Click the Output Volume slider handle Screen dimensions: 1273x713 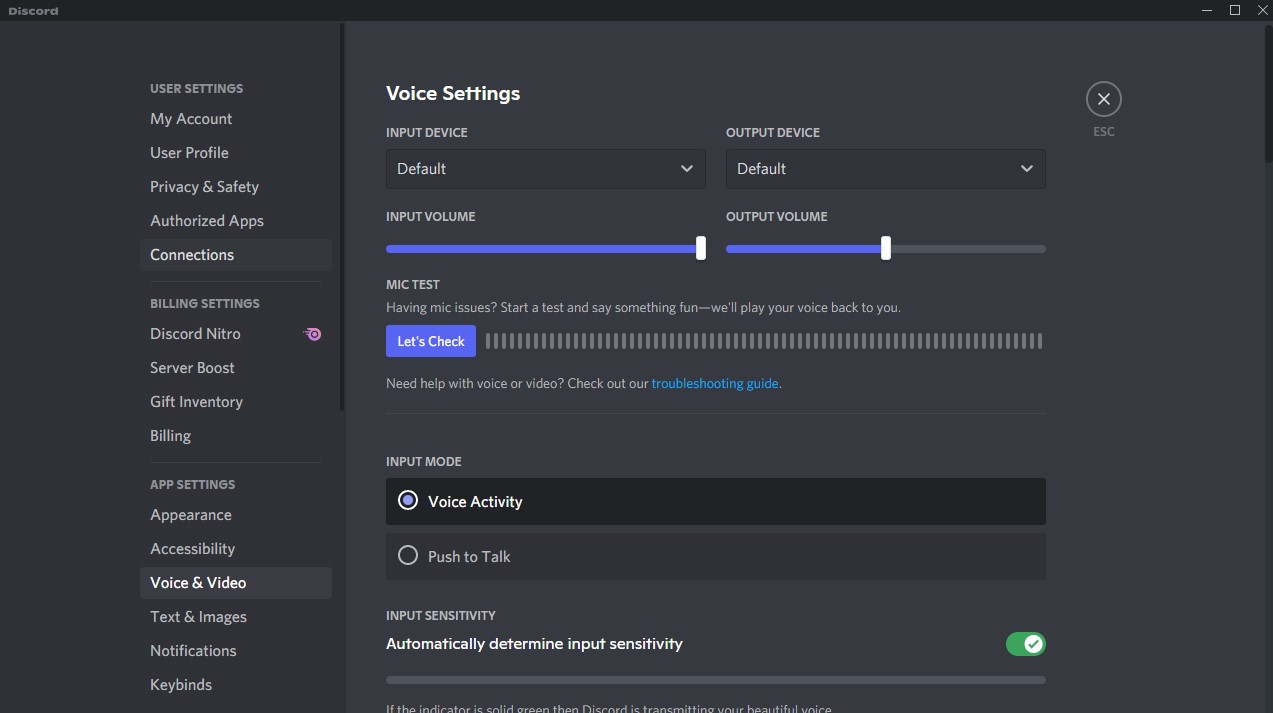pyautogui.click(x=886, y=248)
